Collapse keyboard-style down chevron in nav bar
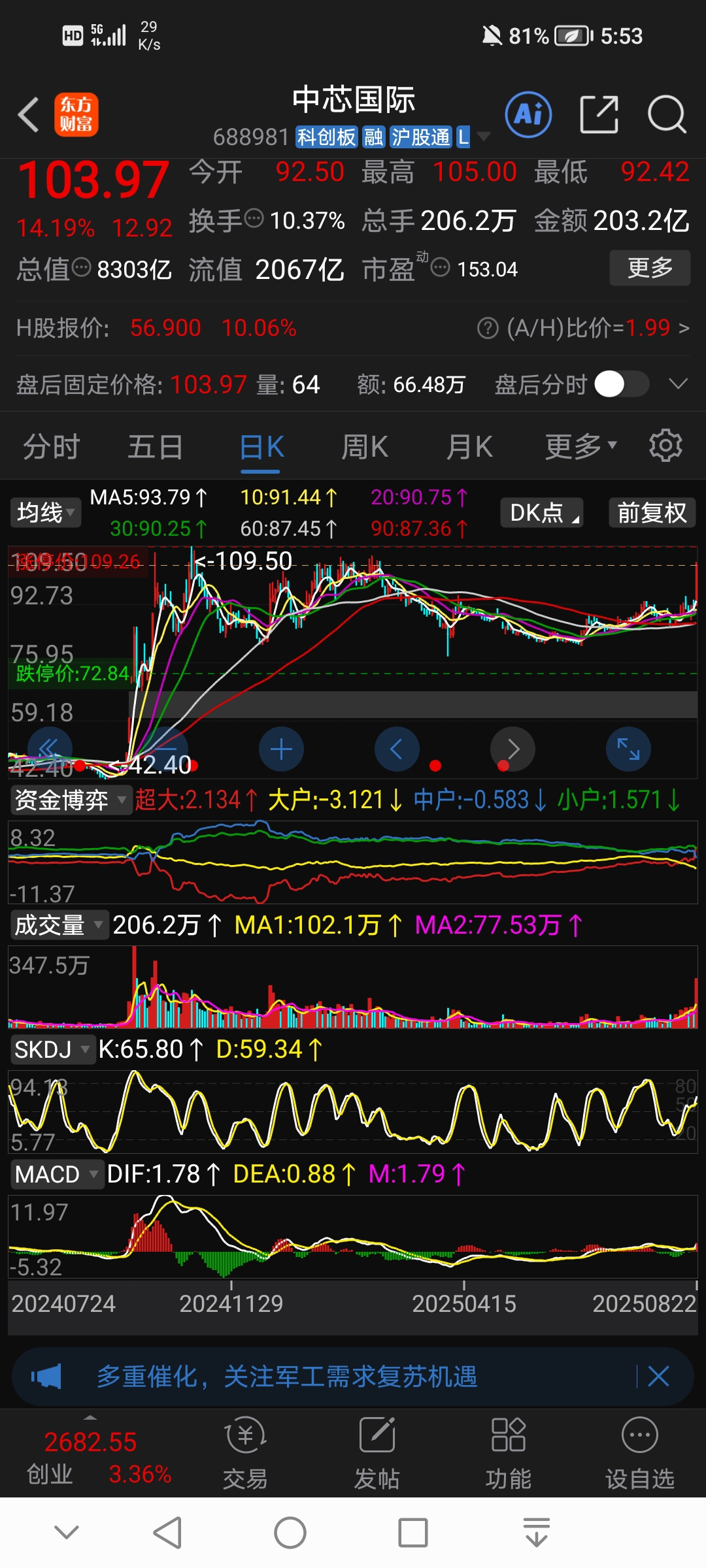 [x=67, y=1532]
